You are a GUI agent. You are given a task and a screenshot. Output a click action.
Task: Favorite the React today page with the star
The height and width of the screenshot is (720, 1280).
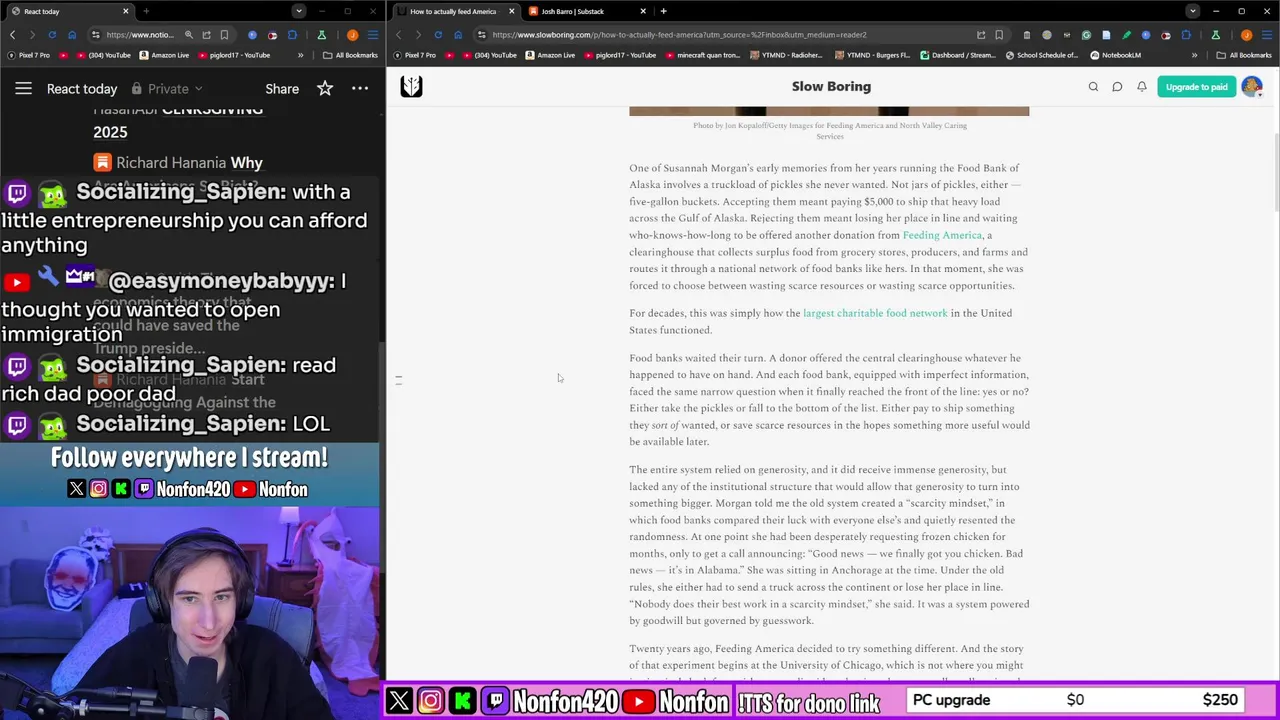pos(325,89)
